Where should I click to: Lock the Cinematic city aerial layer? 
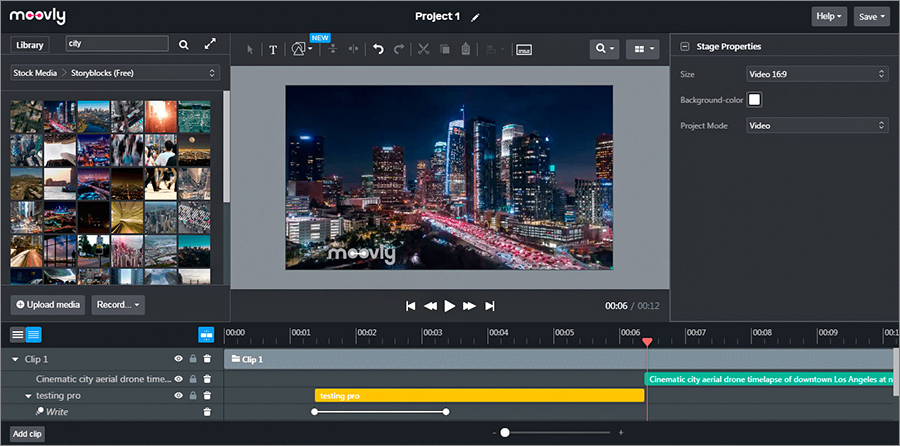193,379
